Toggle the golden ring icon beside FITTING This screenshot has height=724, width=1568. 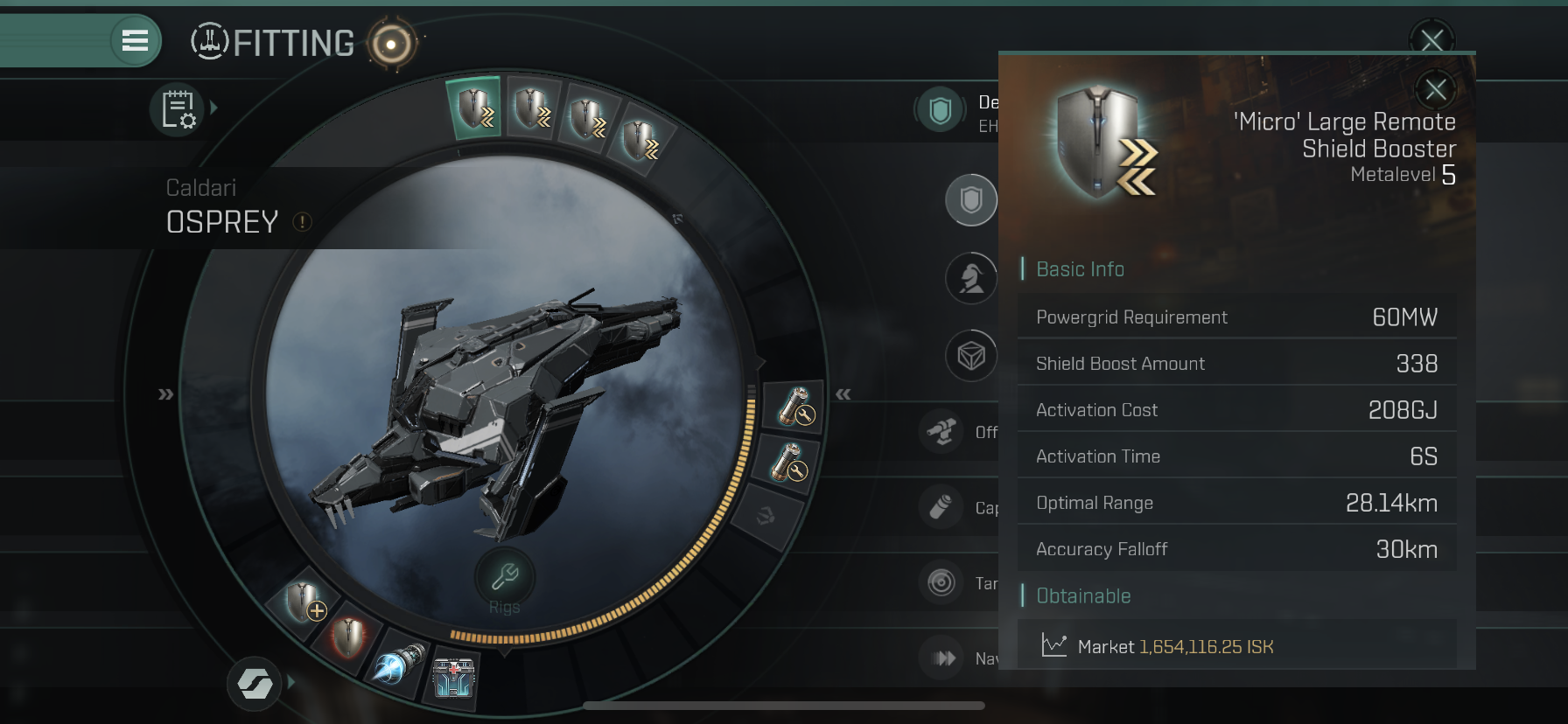[x=391, y=43]
